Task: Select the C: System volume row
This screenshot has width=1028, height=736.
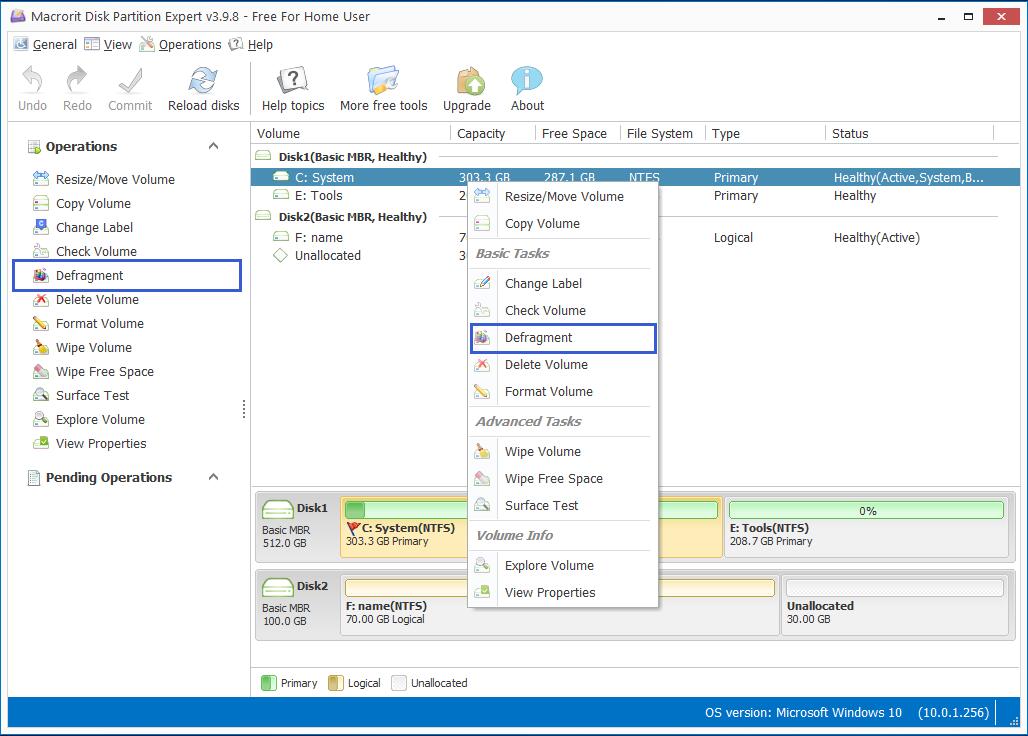Action: click(635, 178)
